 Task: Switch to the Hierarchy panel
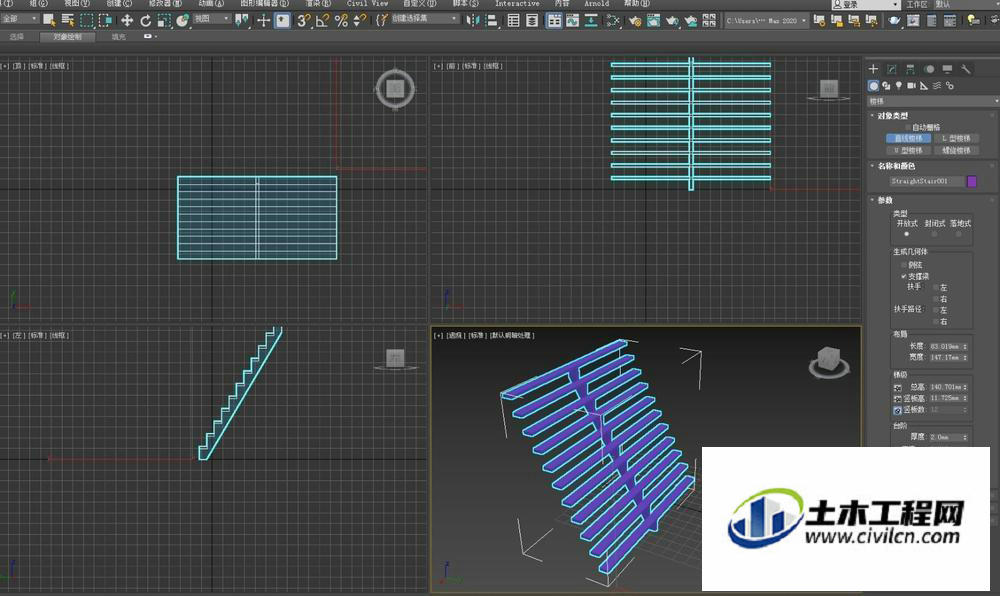click(x=910, y=69)
